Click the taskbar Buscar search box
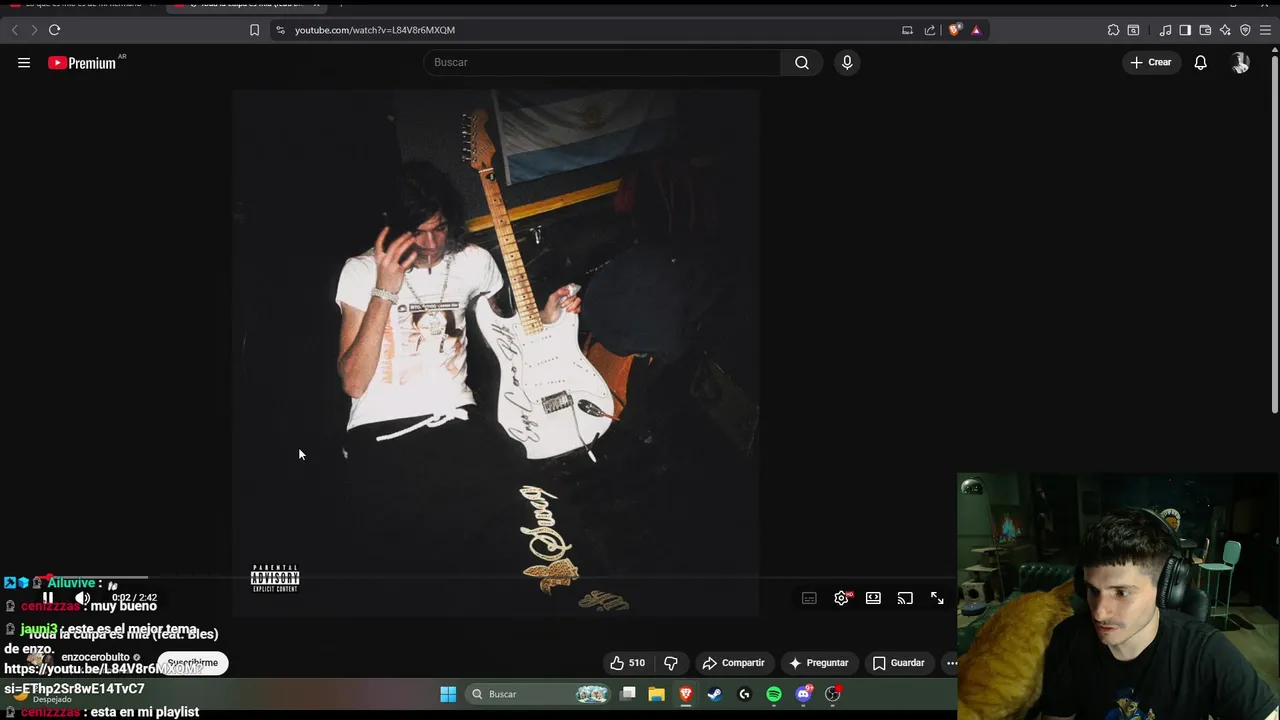 [x=538, y=694]
